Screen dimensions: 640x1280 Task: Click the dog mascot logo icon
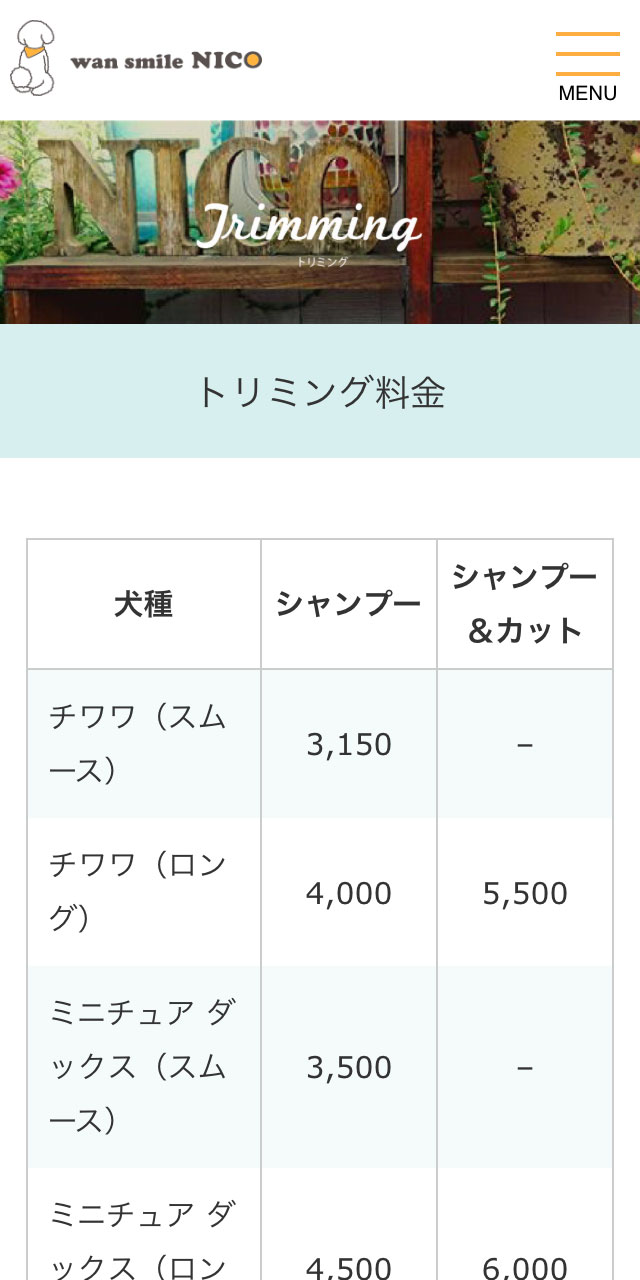[x=32, y=58]
